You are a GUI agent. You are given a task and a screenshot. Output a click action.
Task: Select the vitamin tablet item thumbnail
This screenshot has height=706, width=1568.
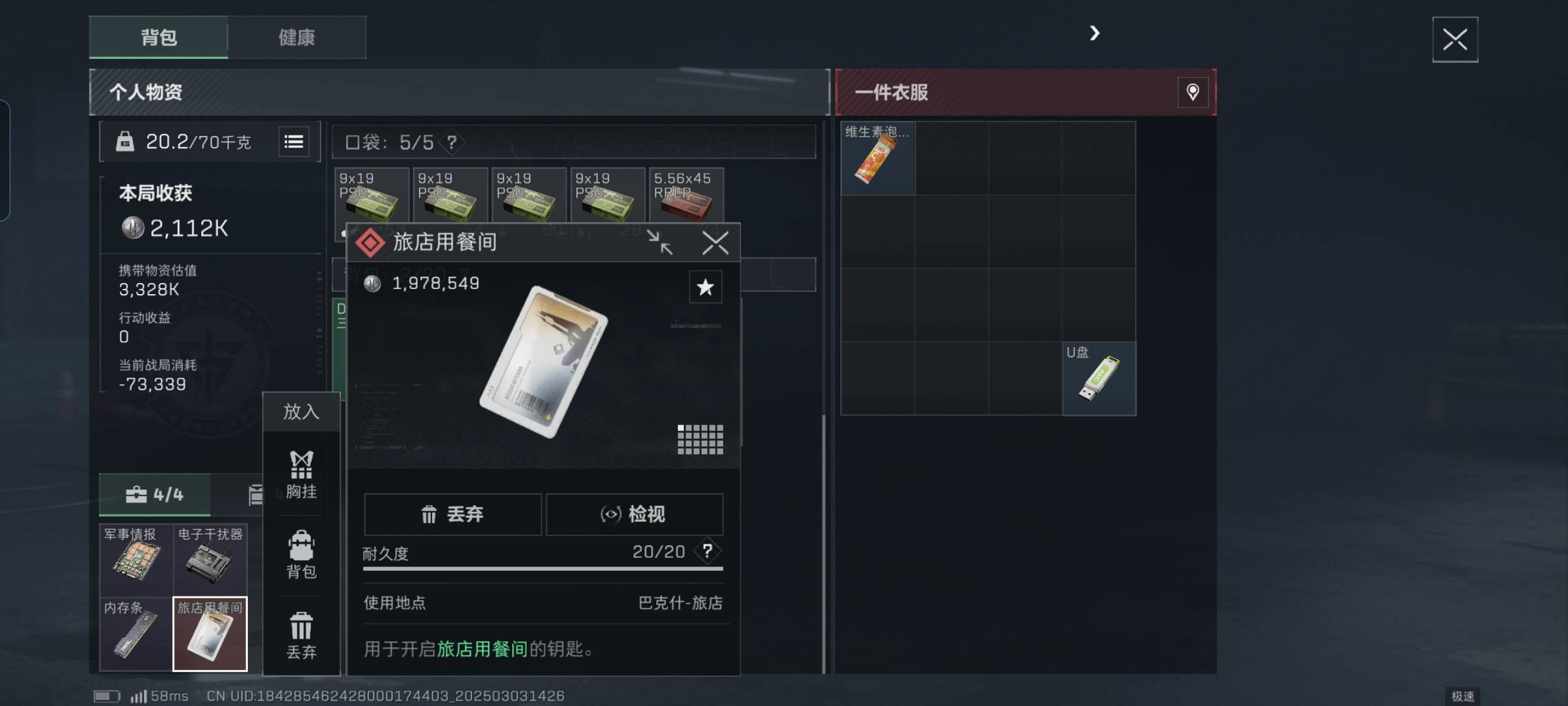click(x=878, y=158)
